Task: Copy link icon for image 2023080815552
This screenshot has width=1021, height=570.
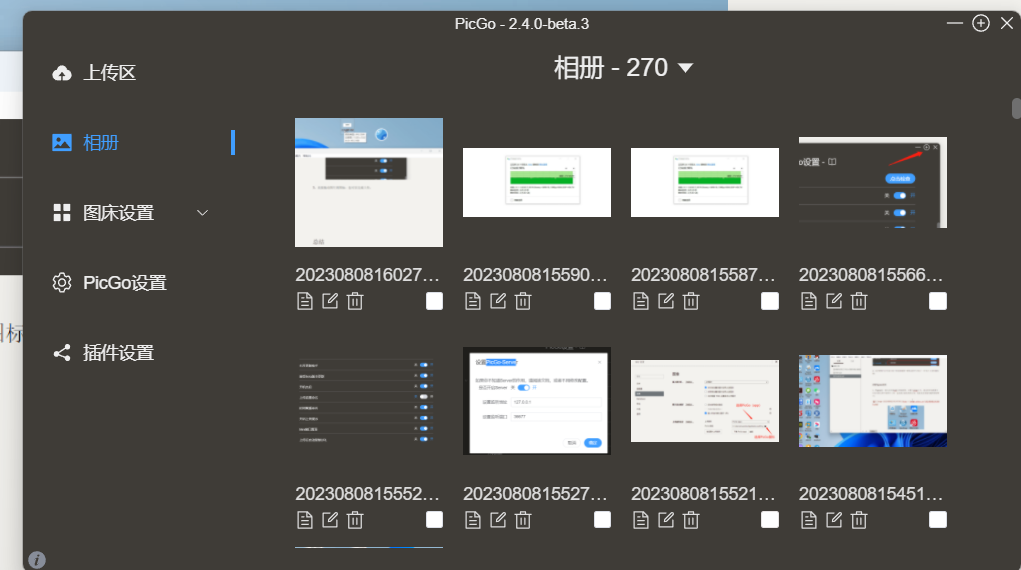Action: tap(305, 520)
